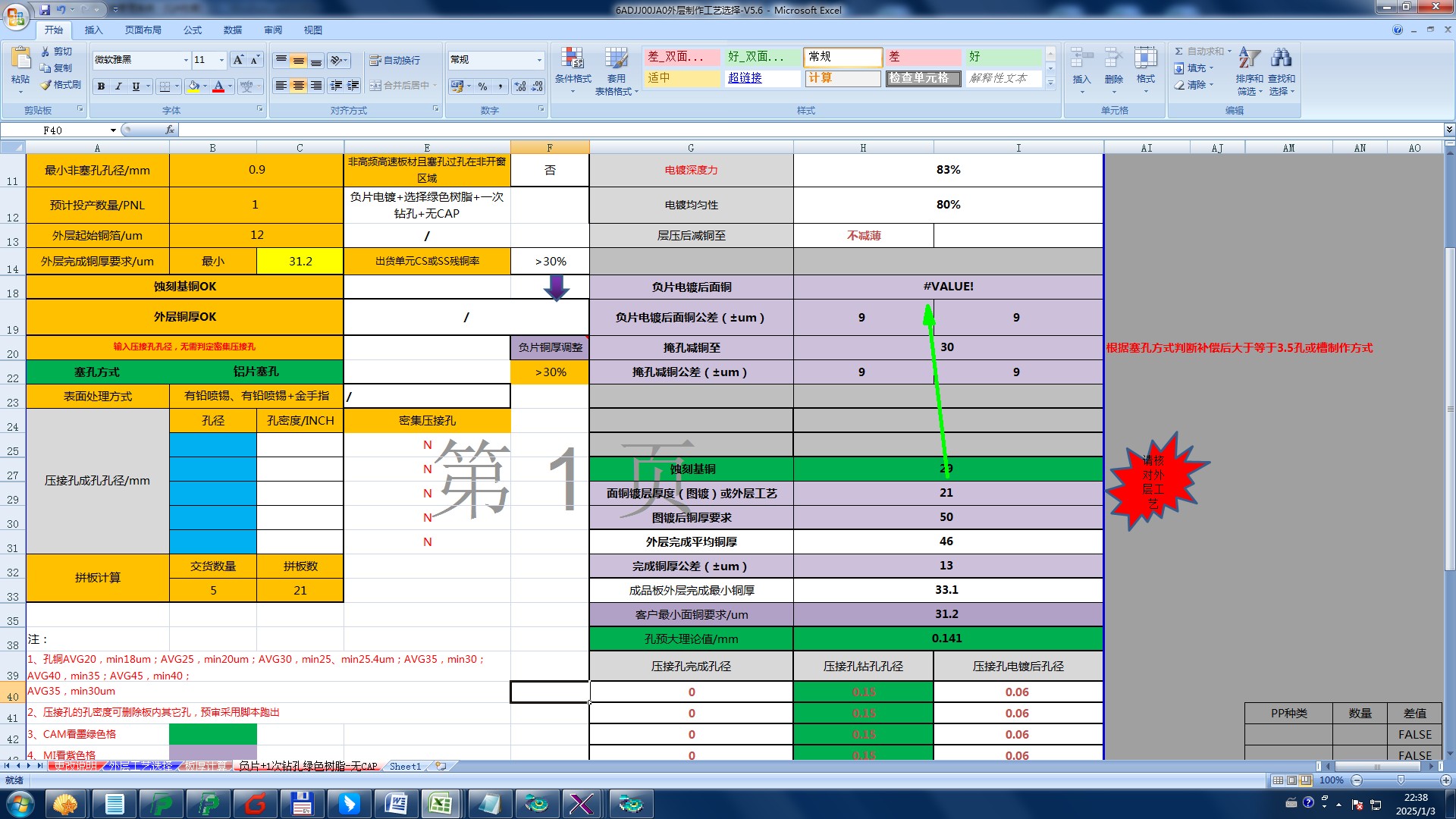
Task: Switch to the 审阅 ribbon tab
Action: 273,30
